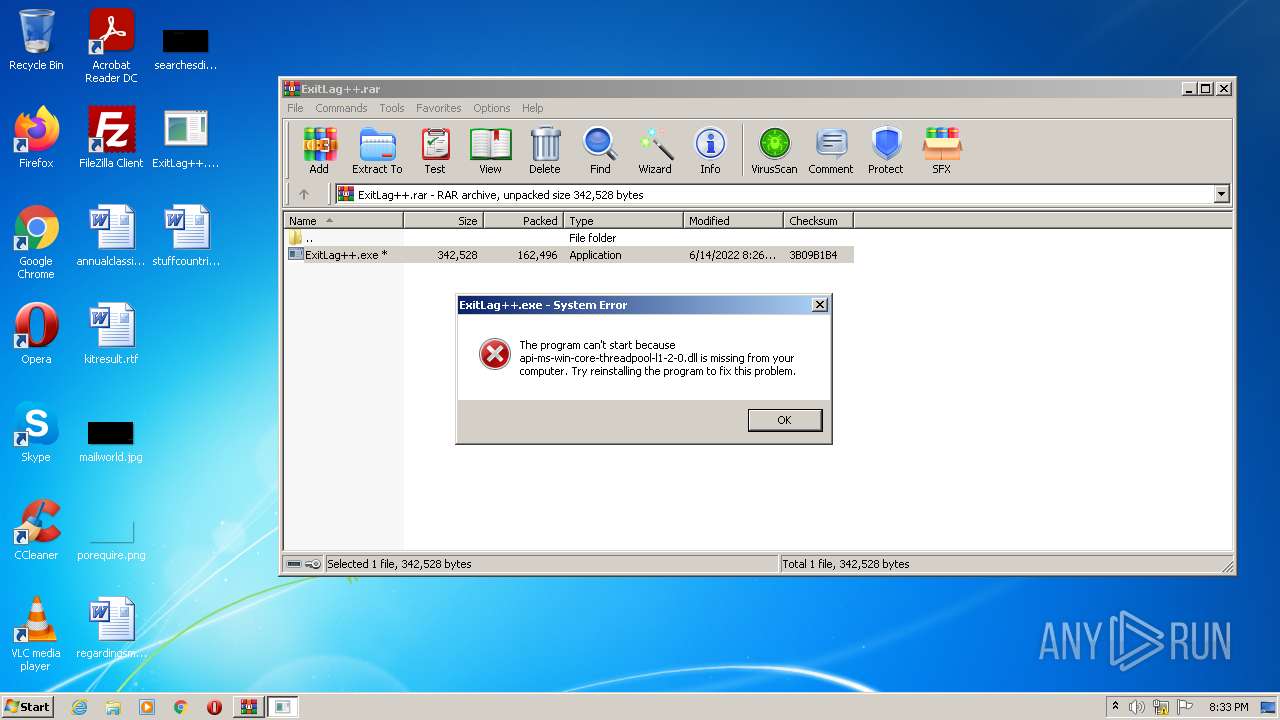Screen dimensions: 1280x720
Task: Launch the Wizard toolbar icon
Action: pos(655,151)
